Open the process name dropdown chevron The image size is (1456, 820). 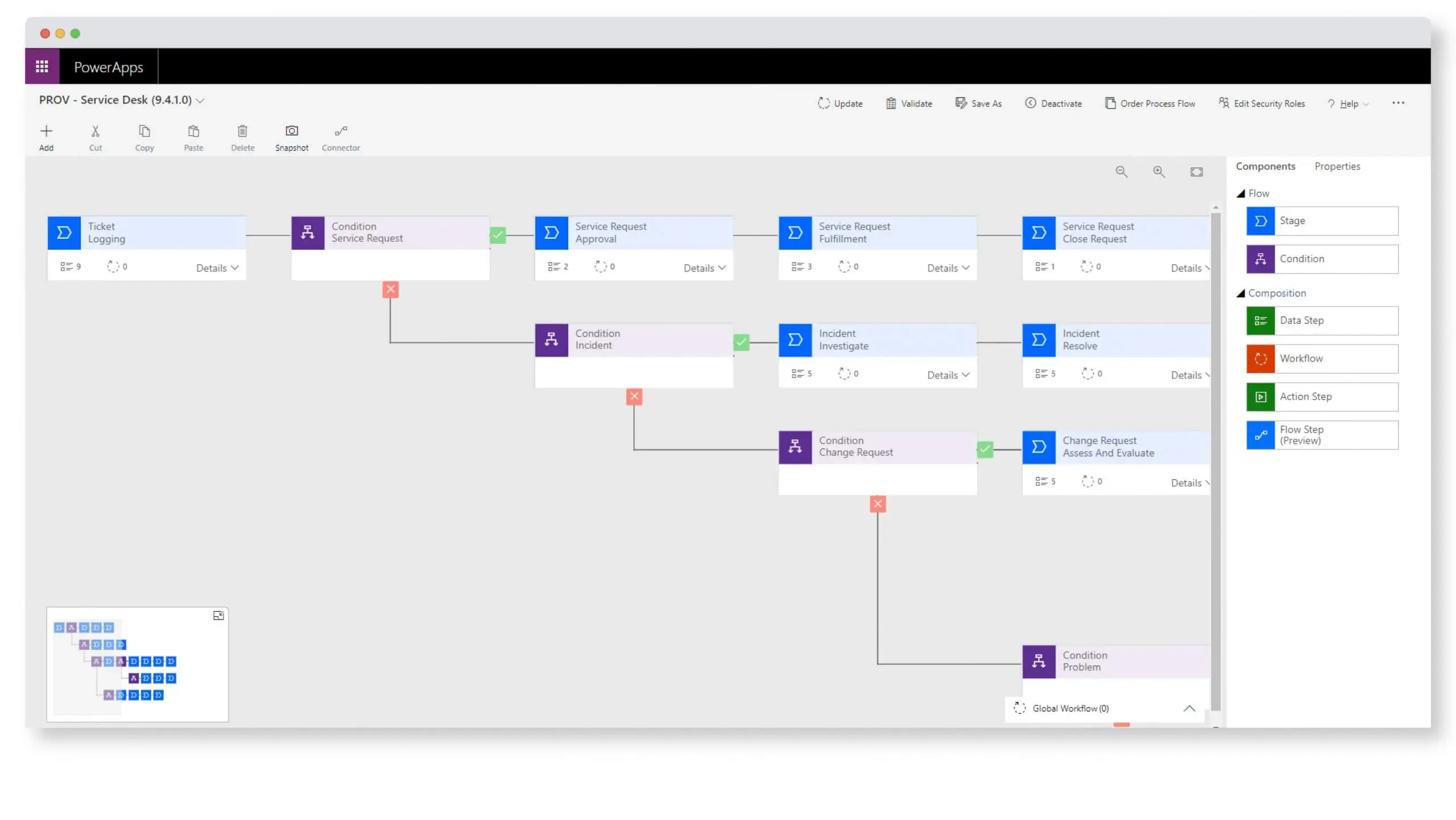pyautogui.click(x=200, y=101)
